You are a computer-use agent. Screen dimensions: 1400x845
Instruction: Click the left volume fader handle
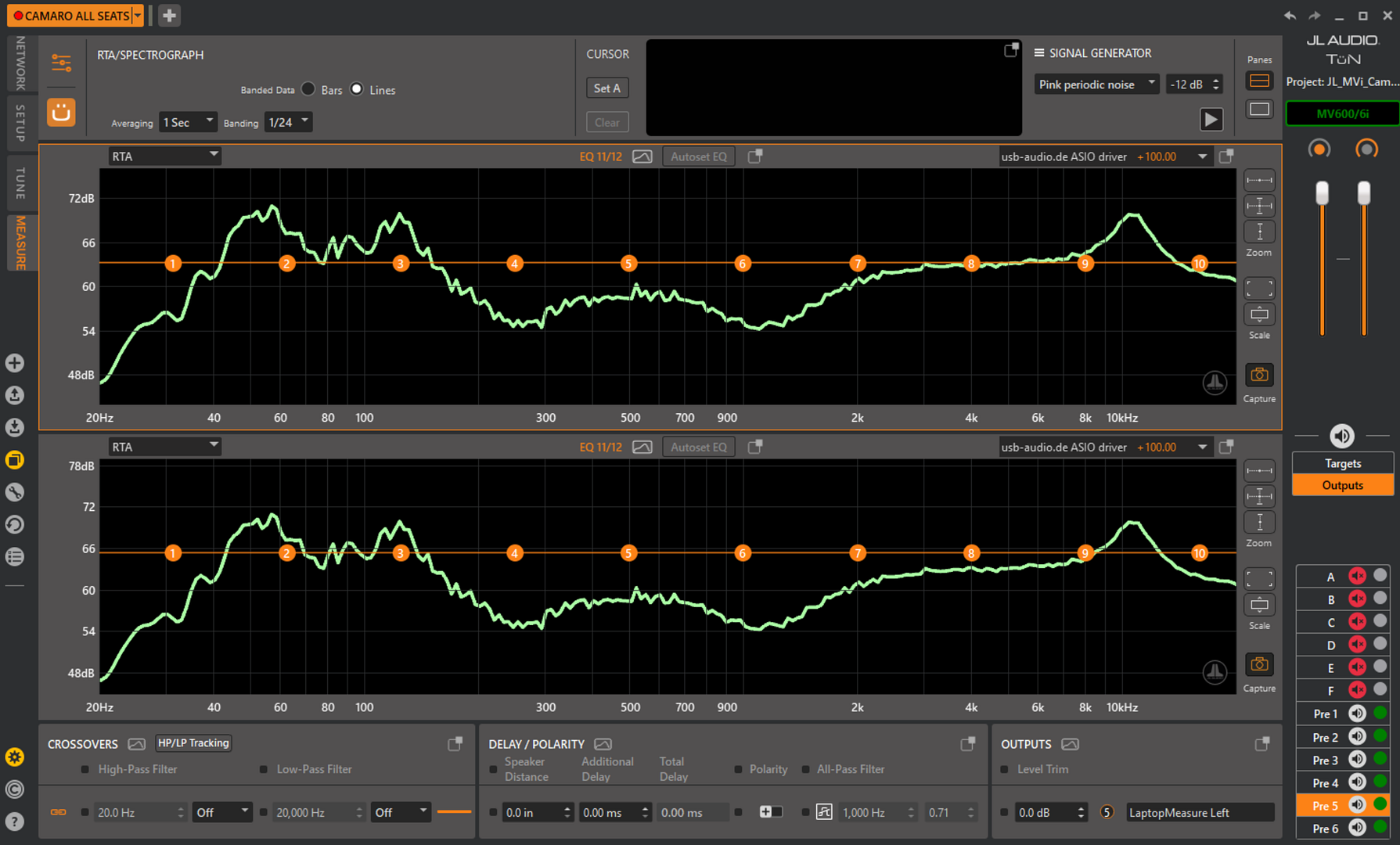(1322, 192)
